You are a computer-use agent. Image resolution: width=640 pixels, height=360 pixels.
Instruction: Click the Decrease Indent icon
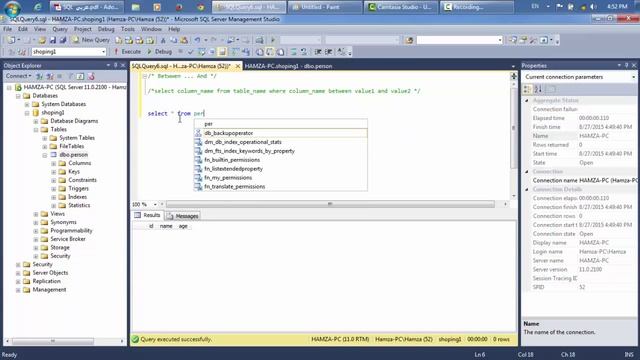pyautogui.click(x=318, y=52)
